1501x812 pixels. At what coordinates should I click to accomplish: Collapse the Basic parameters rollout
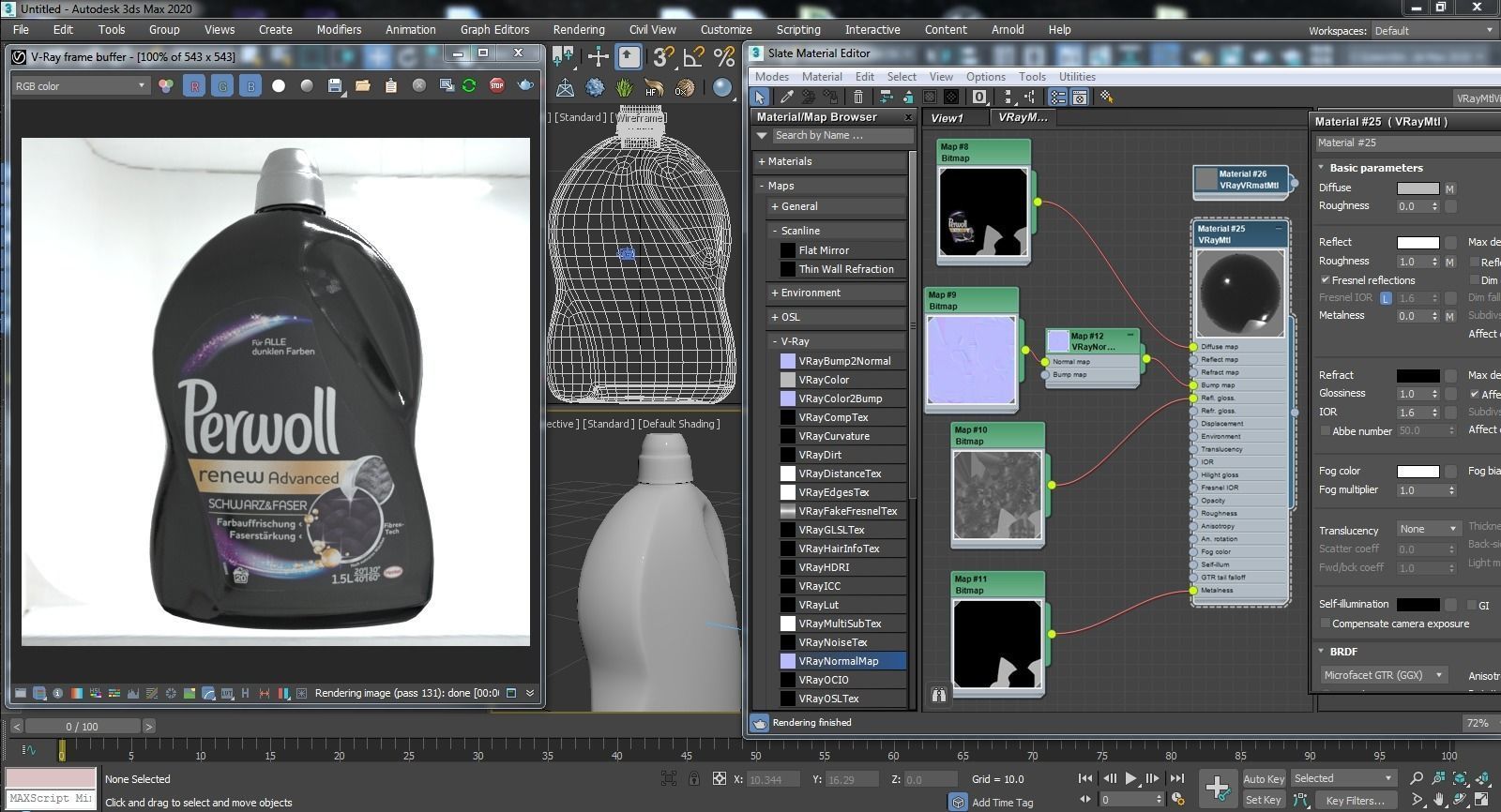click(1375, 168)
